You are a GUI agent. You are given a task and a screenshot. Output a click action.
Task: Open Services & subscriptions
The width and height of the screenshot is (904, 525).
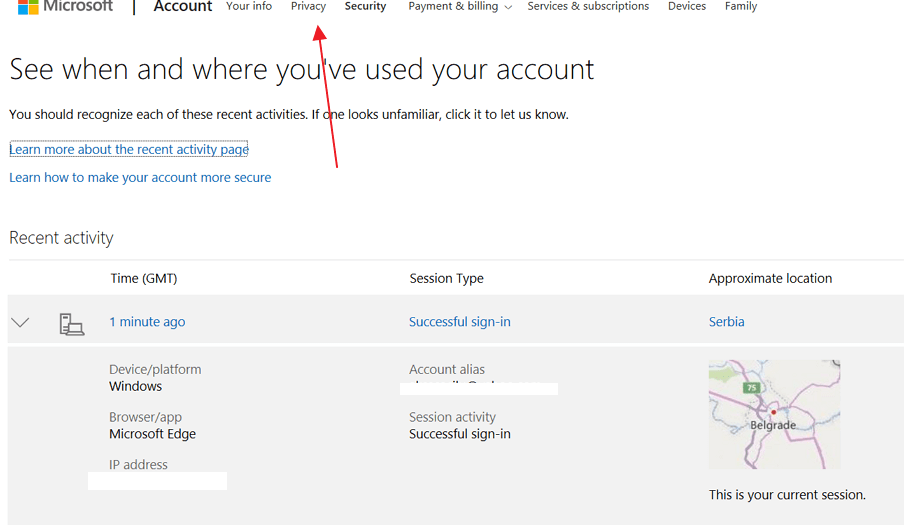point(588,6)
